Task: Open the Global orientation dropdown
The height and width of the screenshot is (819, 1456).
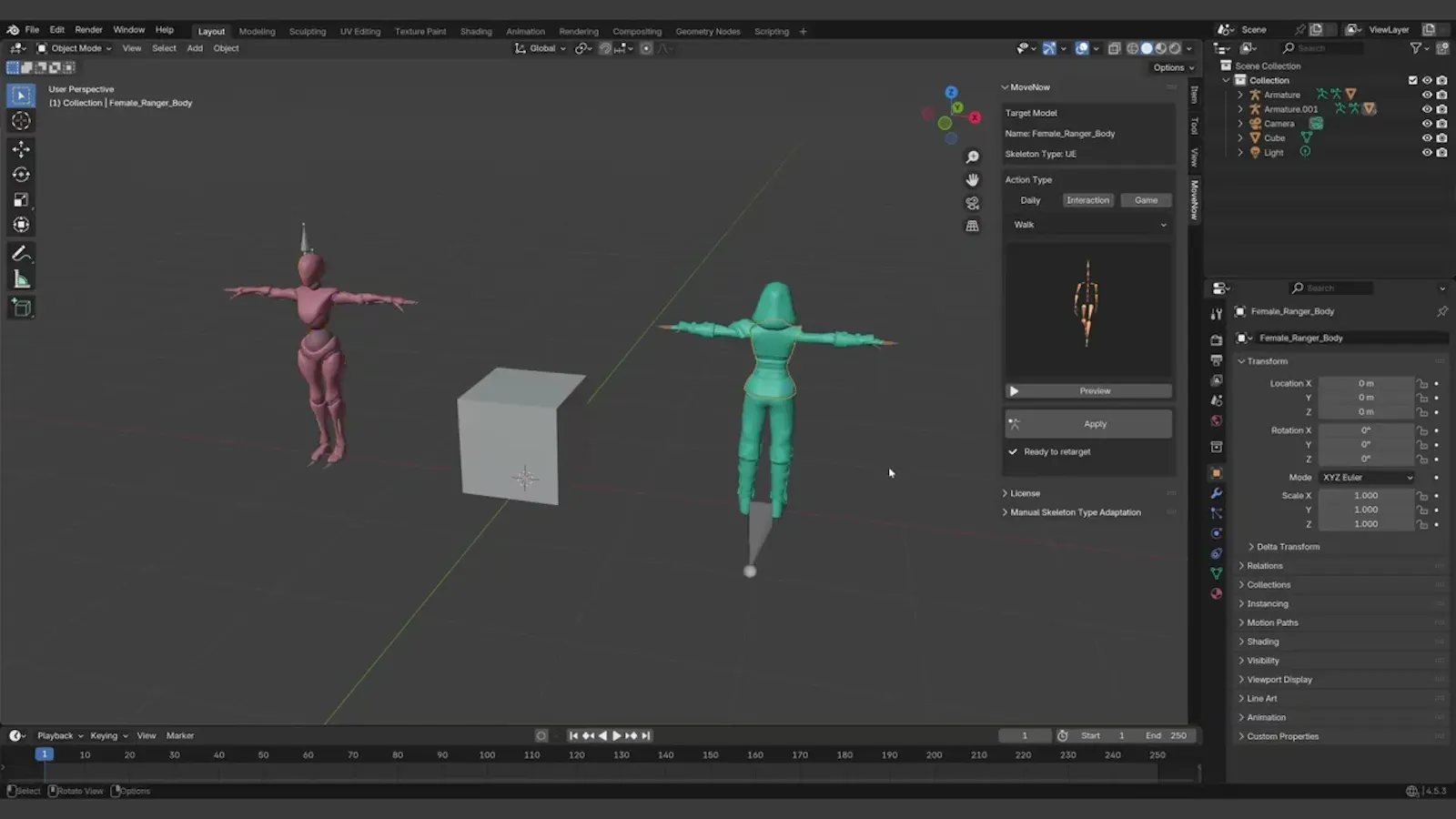Action: click(x=541, y=48)
